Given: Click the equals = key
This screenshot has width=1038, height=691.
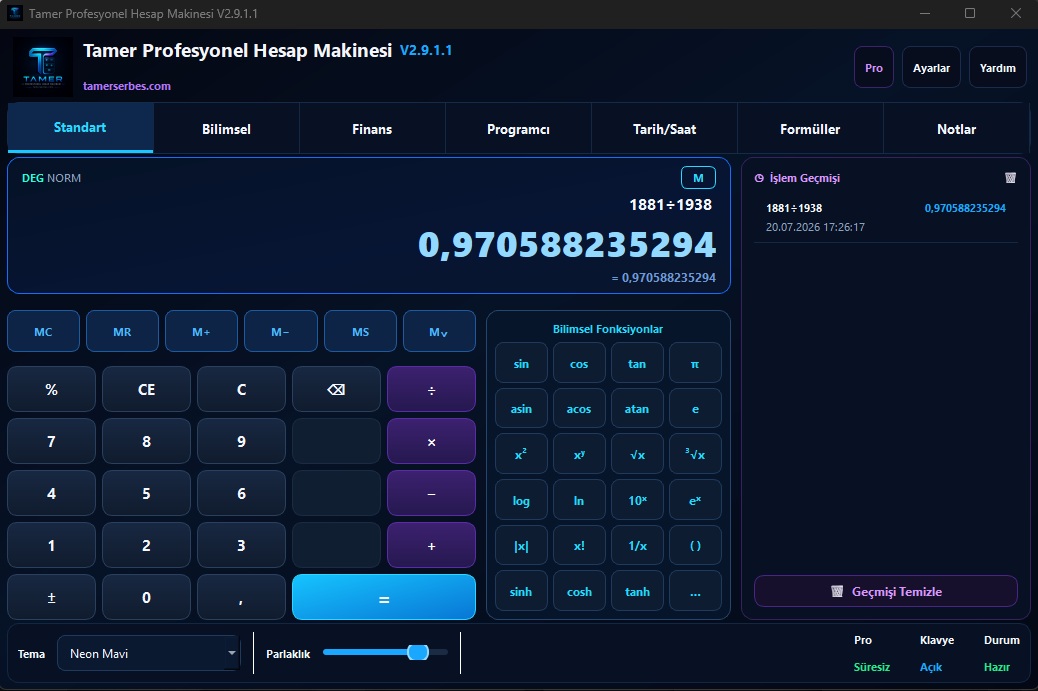Looking at the screenshot, I should (384, 597).
